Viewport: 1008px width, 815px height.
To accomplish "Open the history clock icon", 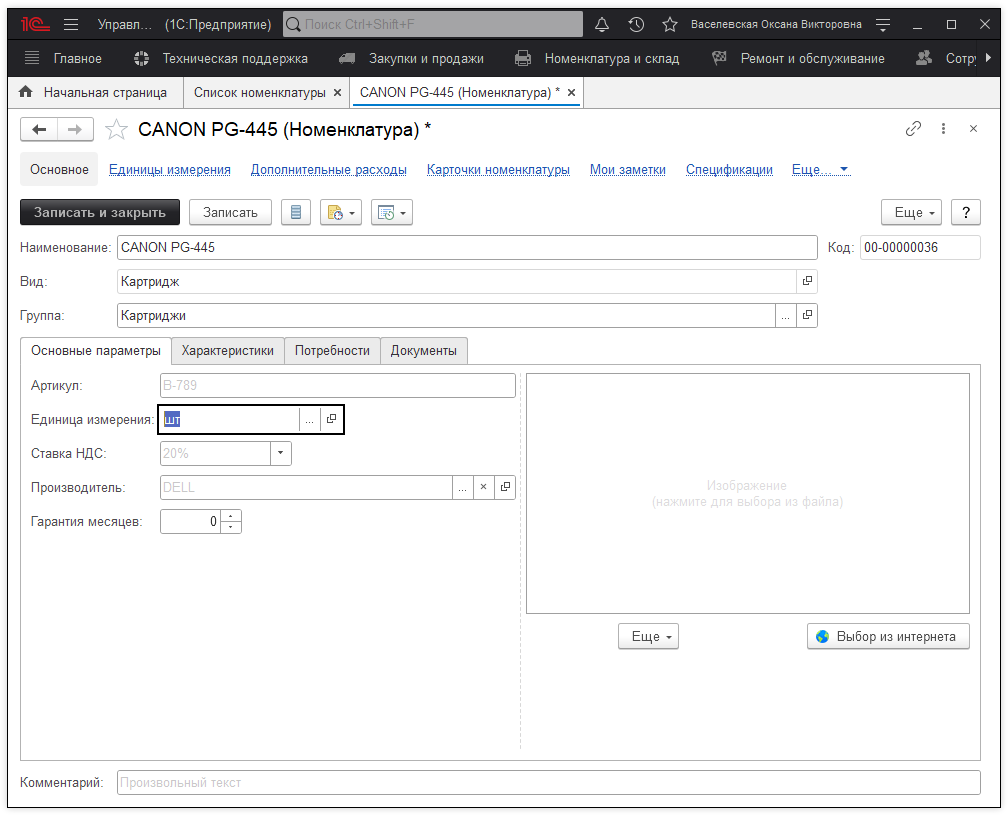I will coord(636,25).
